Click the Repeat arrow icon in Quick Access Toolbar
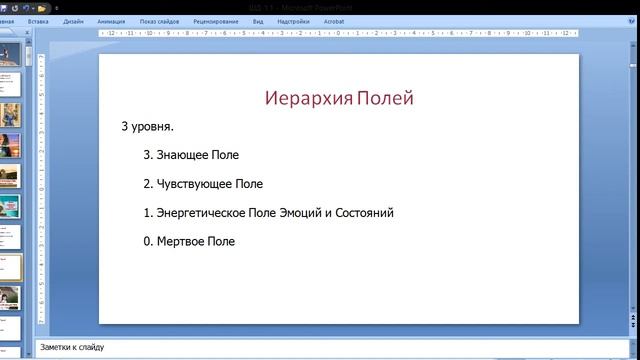The width and height of the screenshot is (640, 360). pos(15,8)
